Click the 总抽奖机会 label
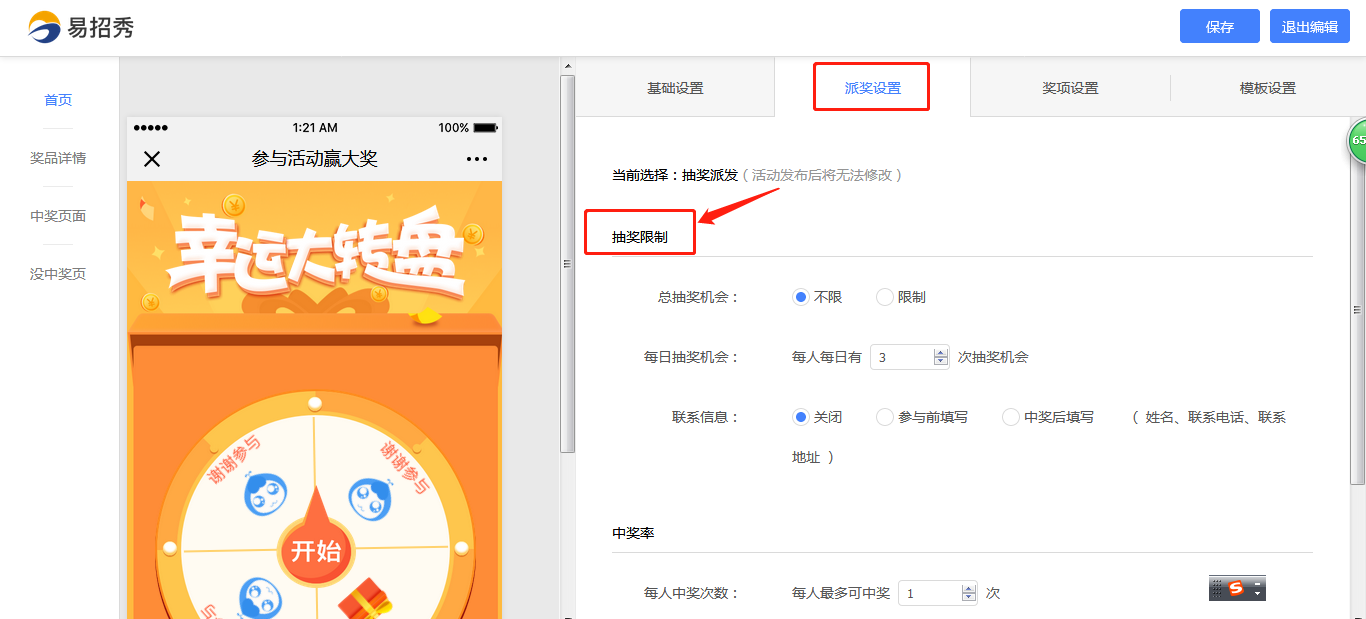The width and height of the screenshot is (1366, 619). click(698, 297)
